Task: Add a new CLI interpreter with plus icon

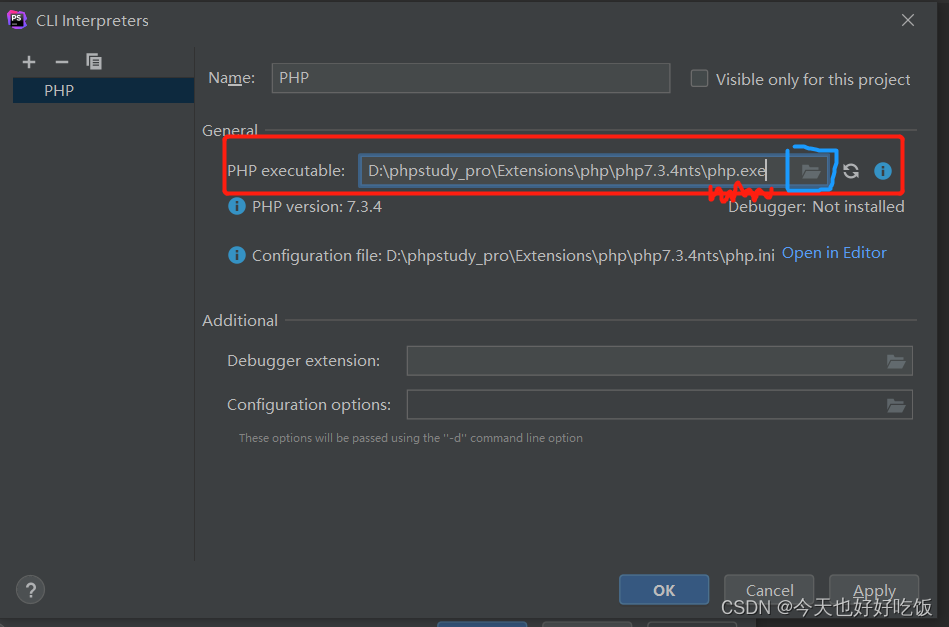Action: pyautogui.click(x=28, y=62)
